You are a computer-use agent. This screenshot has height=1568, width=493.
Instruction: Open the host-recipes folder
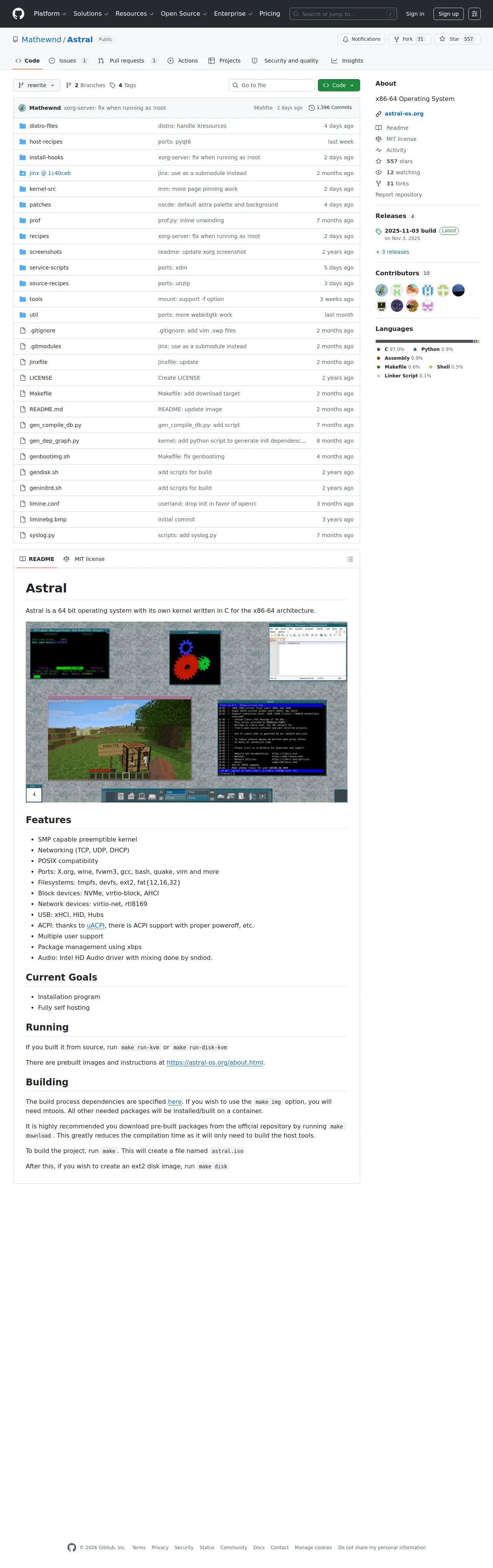click(46, 142)
